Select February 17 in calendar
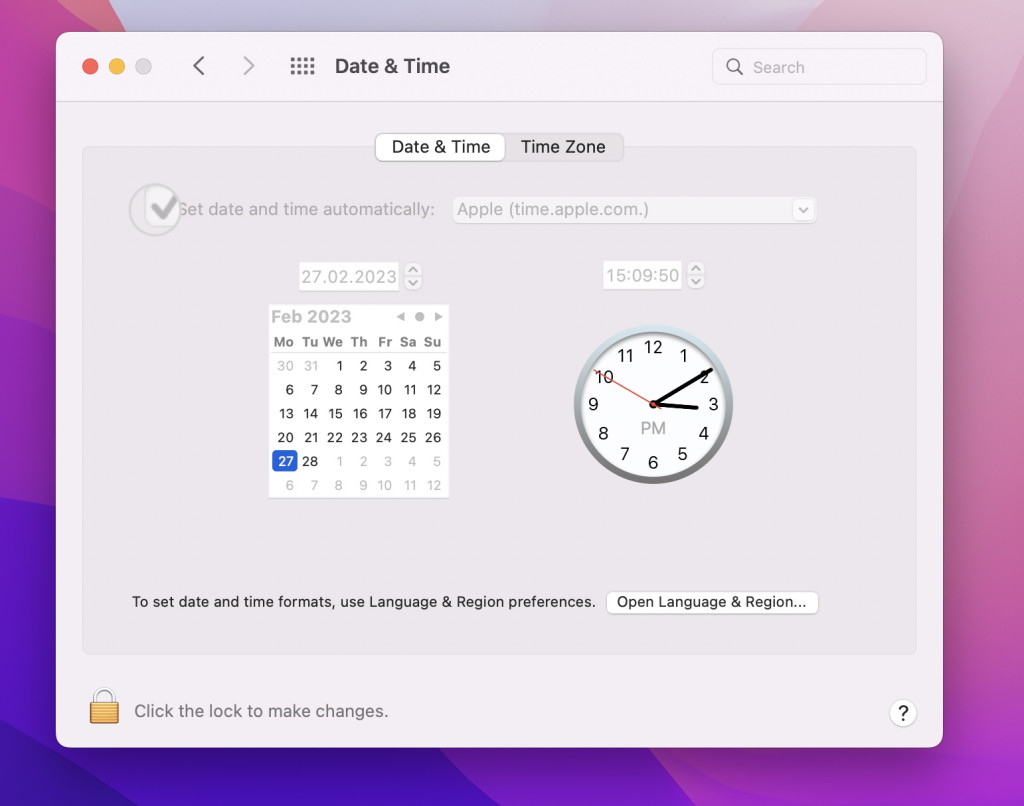 385,413
